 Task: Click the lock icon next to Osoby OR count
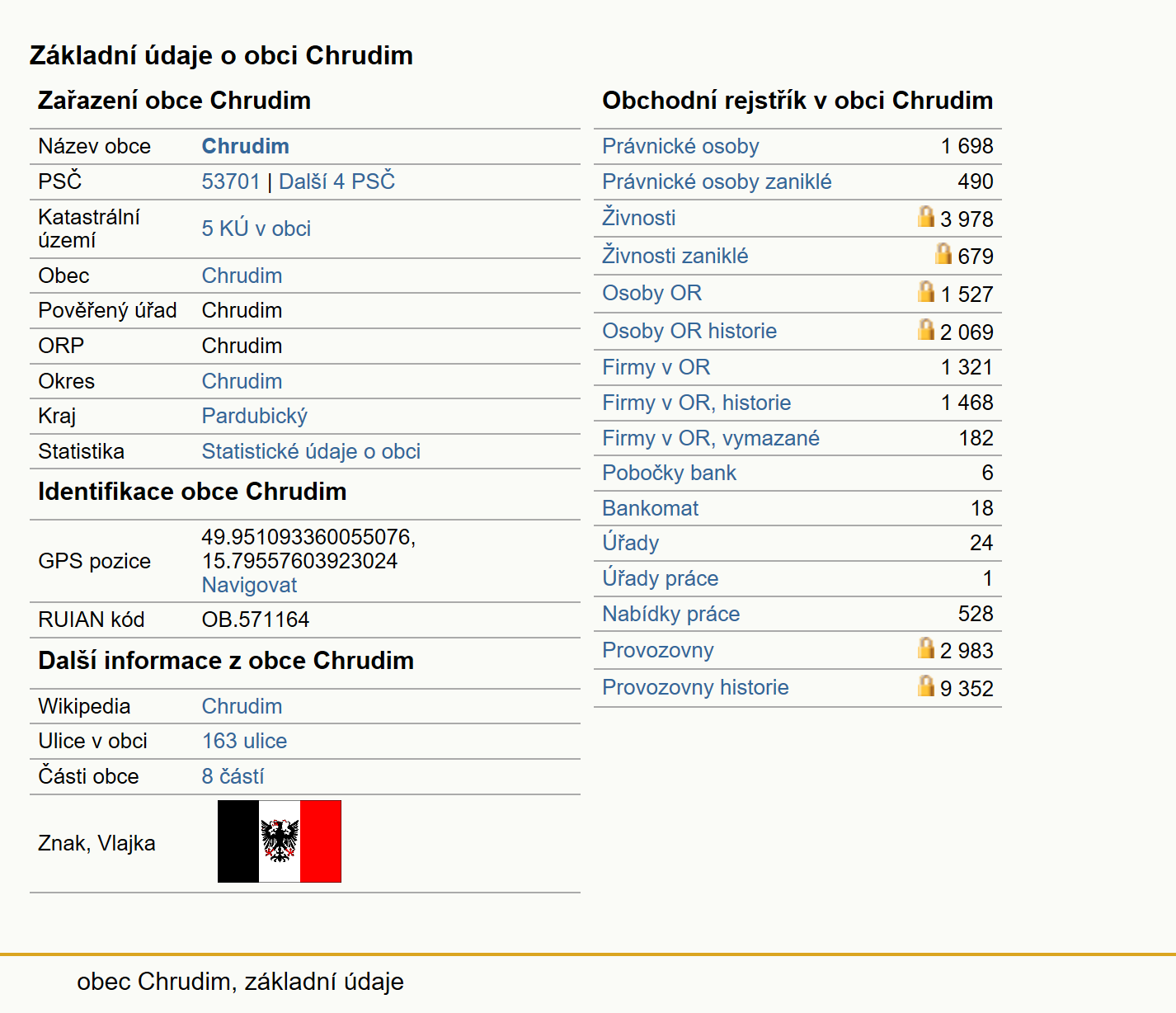pos(926,291)
